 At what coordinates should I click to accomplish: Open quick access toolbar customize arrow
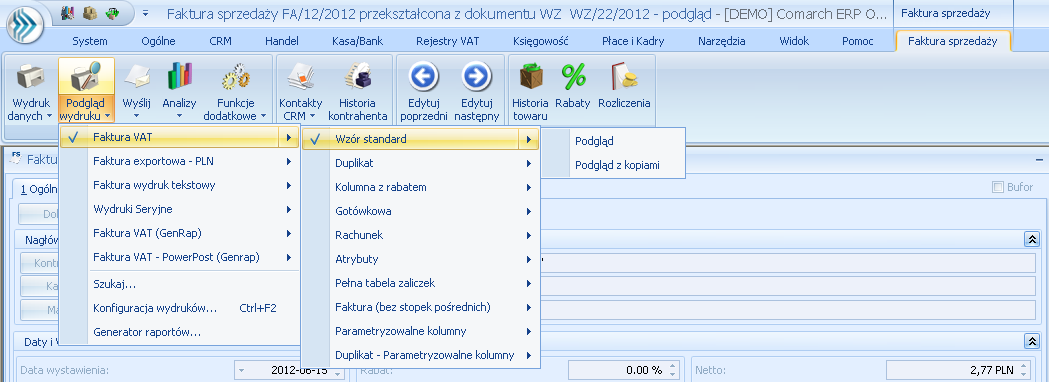(146, 13)
